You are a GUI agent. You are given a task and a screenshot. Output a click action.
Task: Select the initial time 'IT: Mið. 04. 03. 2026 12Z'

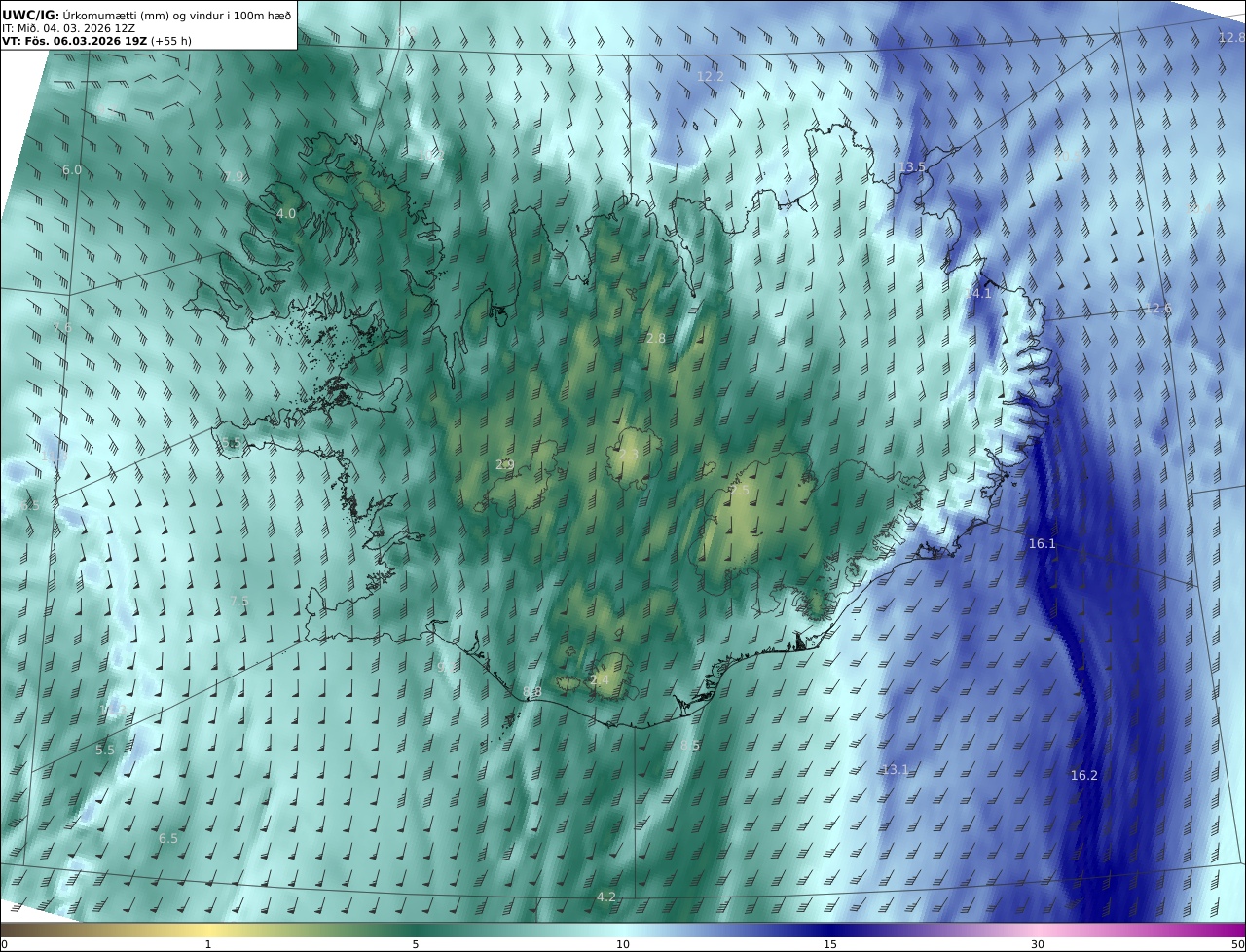[69, 28]
